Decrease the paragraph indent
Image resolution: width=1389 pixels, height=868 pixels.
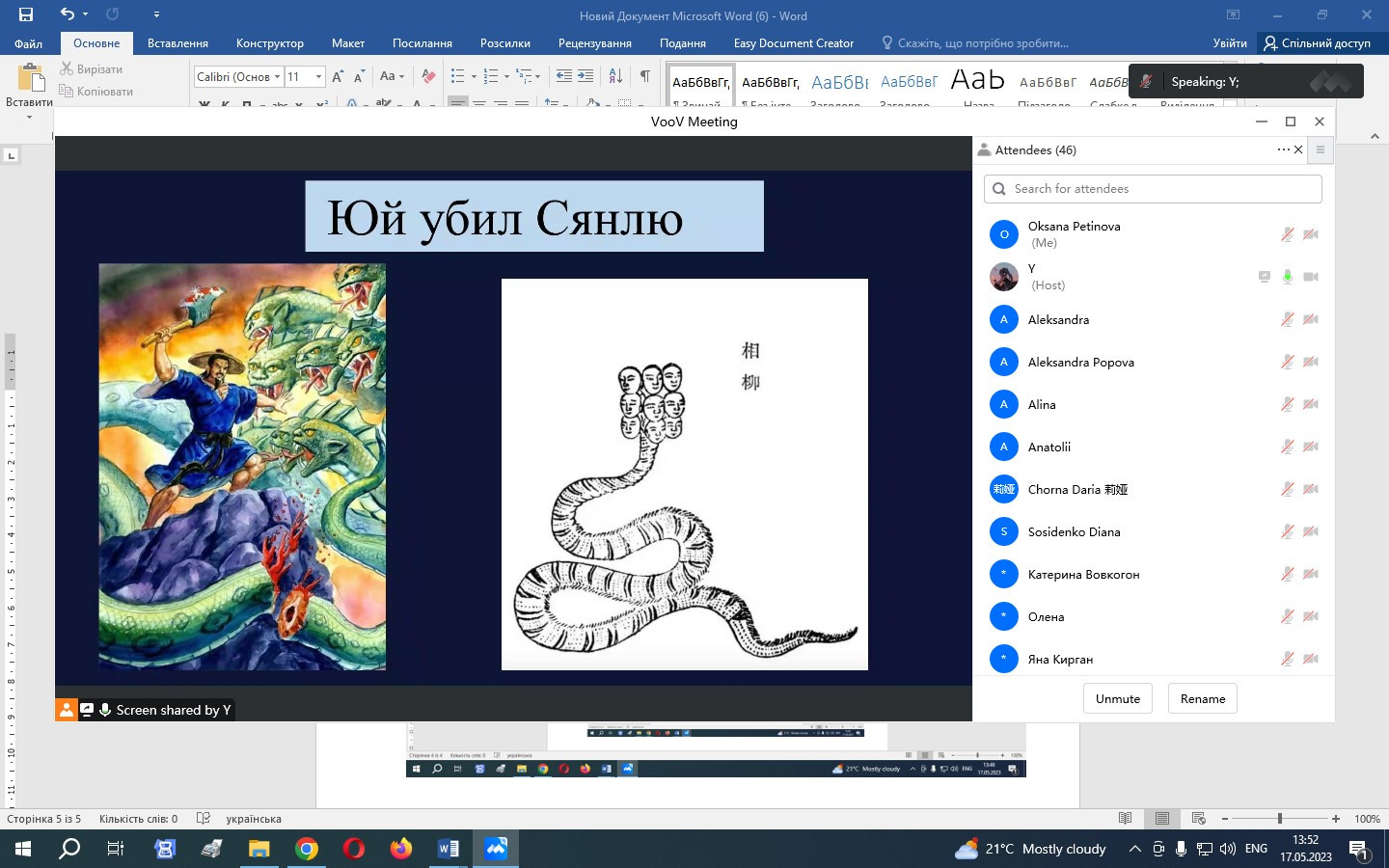(564, 76)
